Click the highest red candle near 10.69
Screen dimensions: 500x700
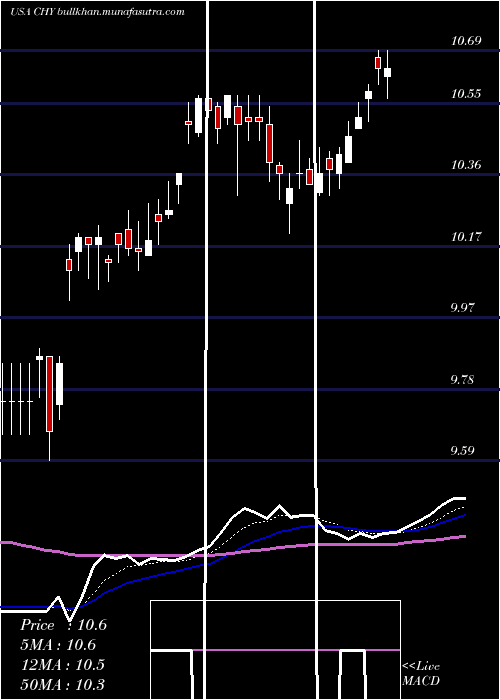378,62
